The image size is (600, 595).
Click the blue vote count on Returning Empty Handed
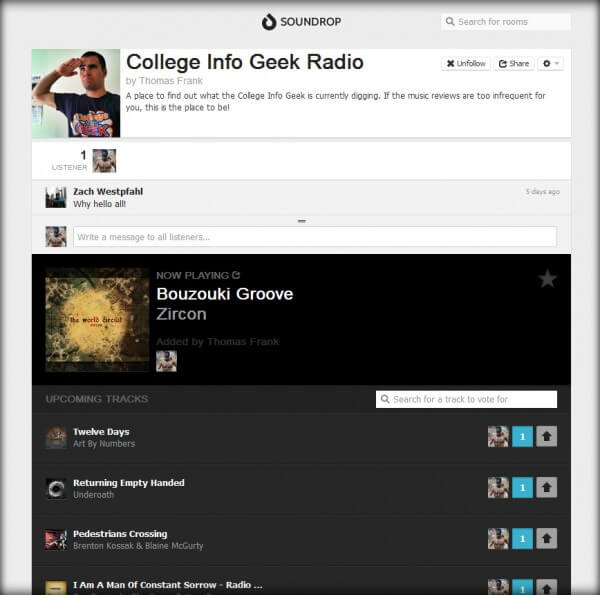[522, 487]
